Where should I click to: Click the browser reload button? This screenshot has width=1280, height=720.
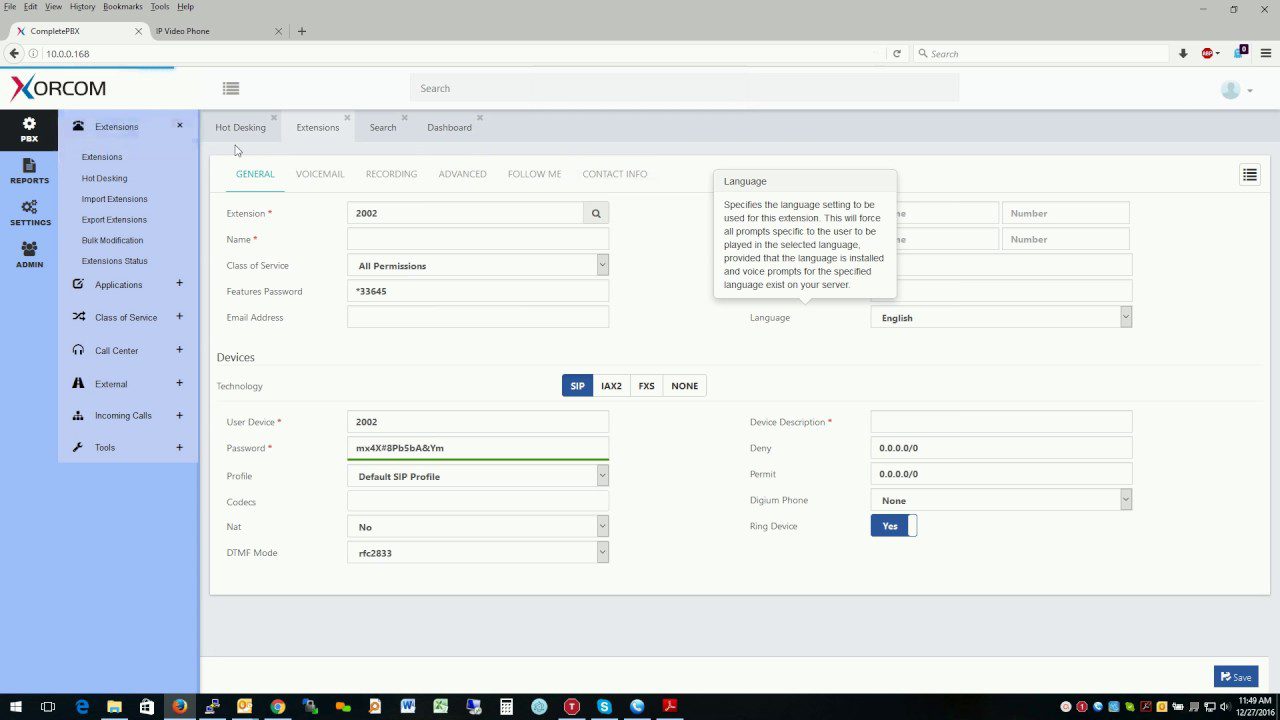pyautogui.click(x=897, y=54)
